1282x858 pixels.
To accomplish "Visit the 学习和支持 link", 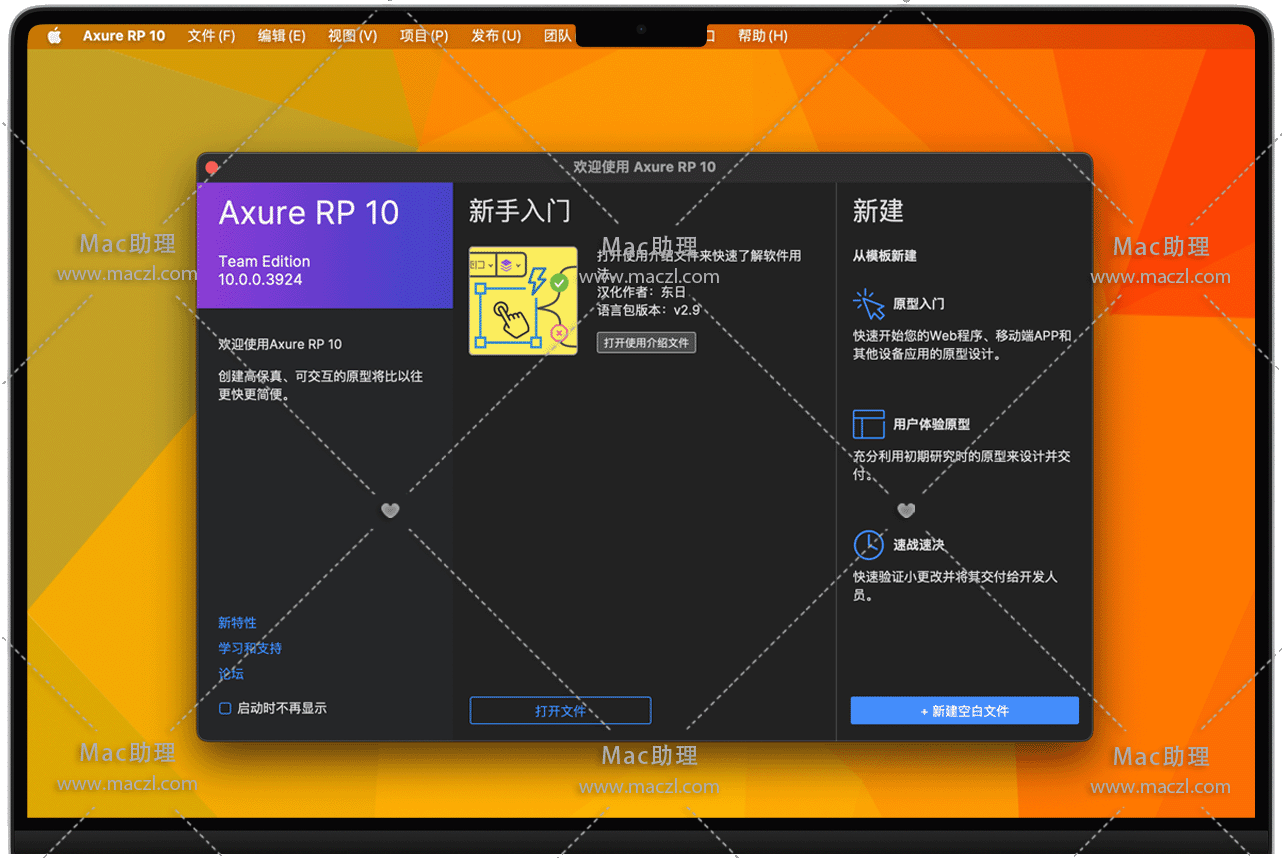I will [250, 649].
